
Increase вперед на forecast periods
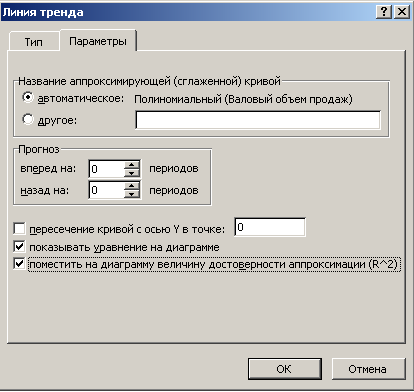(x=132, y=165)
